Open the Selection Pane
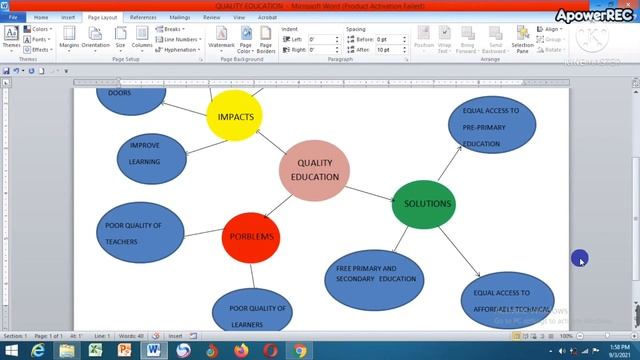Image resolution: width=640 pixels, height=360 pixels. click(x=522, y=39)
